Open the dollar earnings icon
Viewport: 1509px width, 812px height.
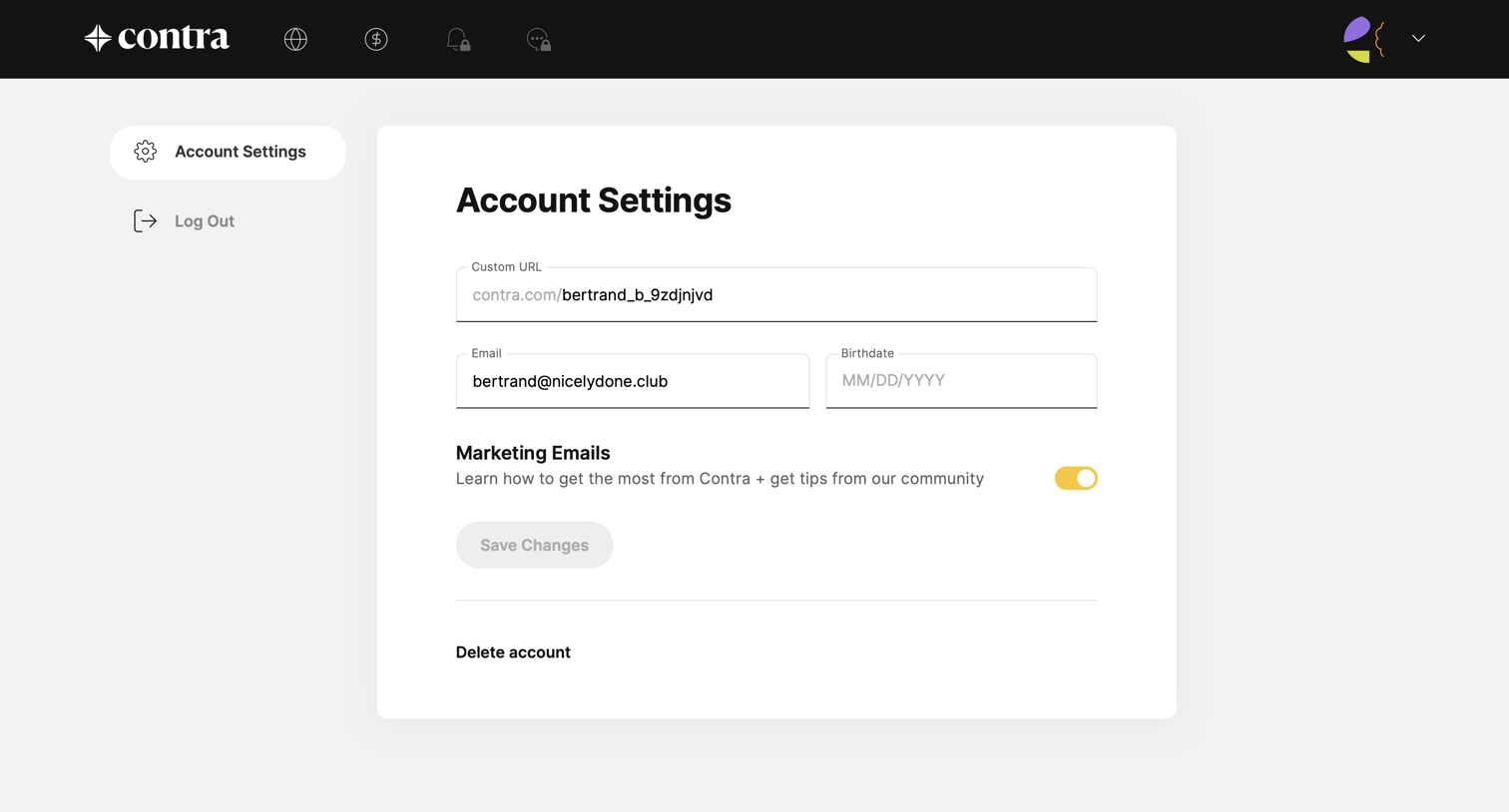[376, 39]
